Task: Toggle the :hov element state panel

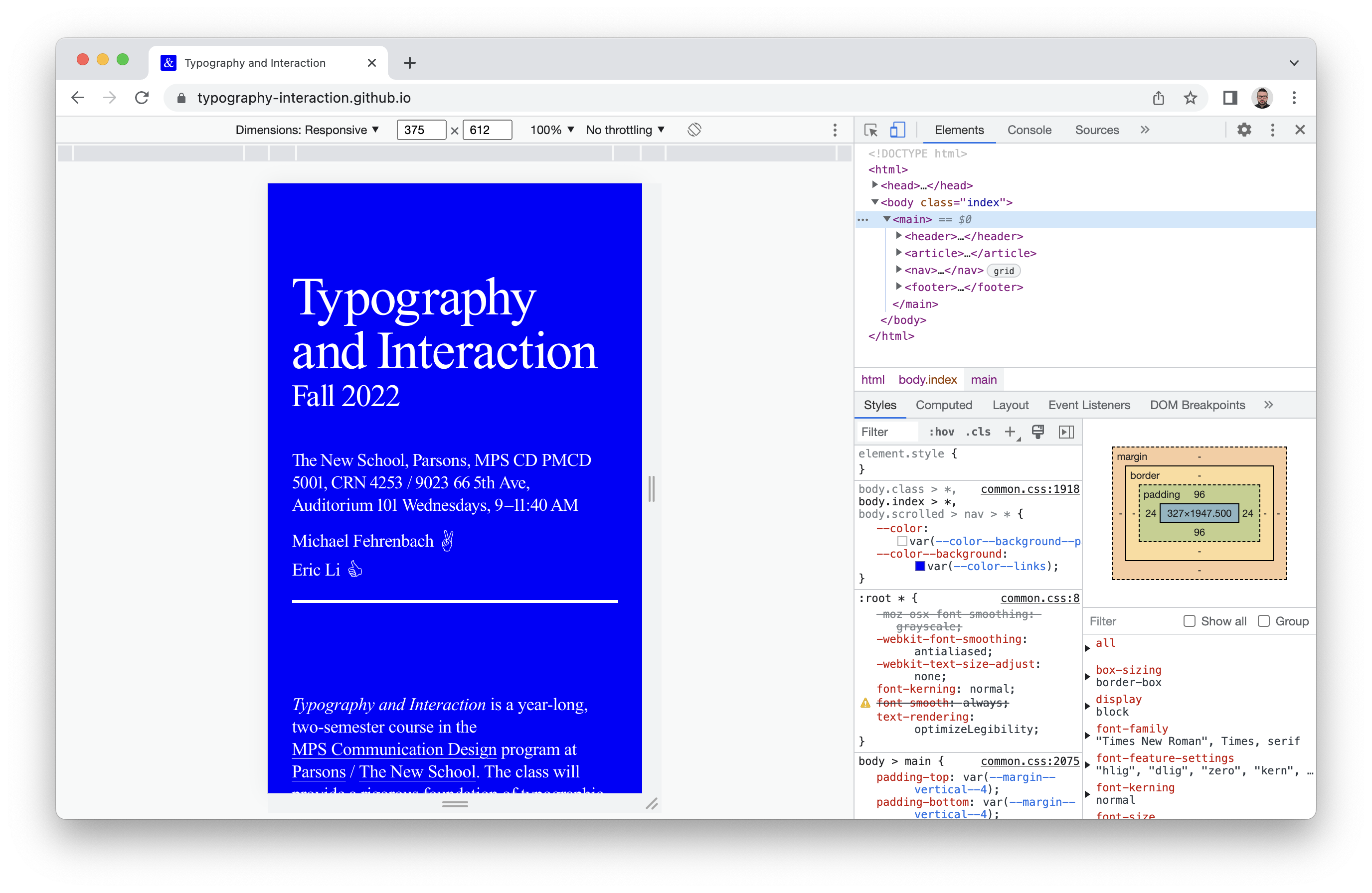Action: click(941, 432)
